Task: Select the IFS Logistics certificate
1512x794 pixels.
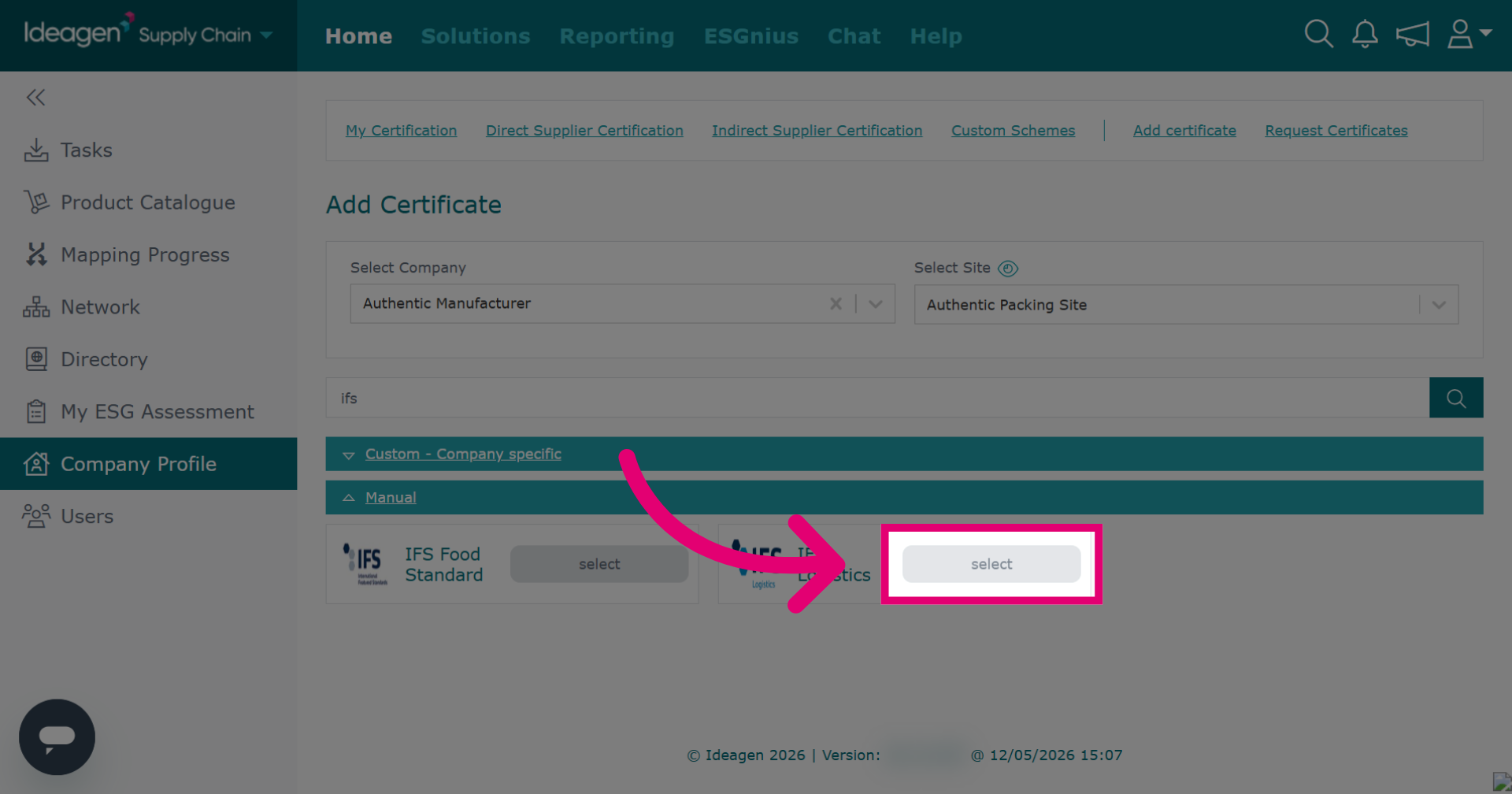Action: pos(991,564)
